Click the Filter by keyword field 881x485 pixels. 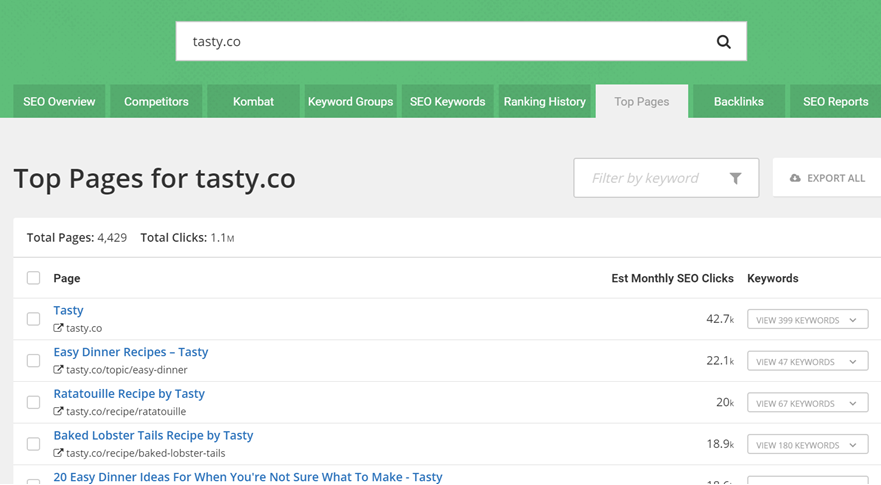coord(666,178)
